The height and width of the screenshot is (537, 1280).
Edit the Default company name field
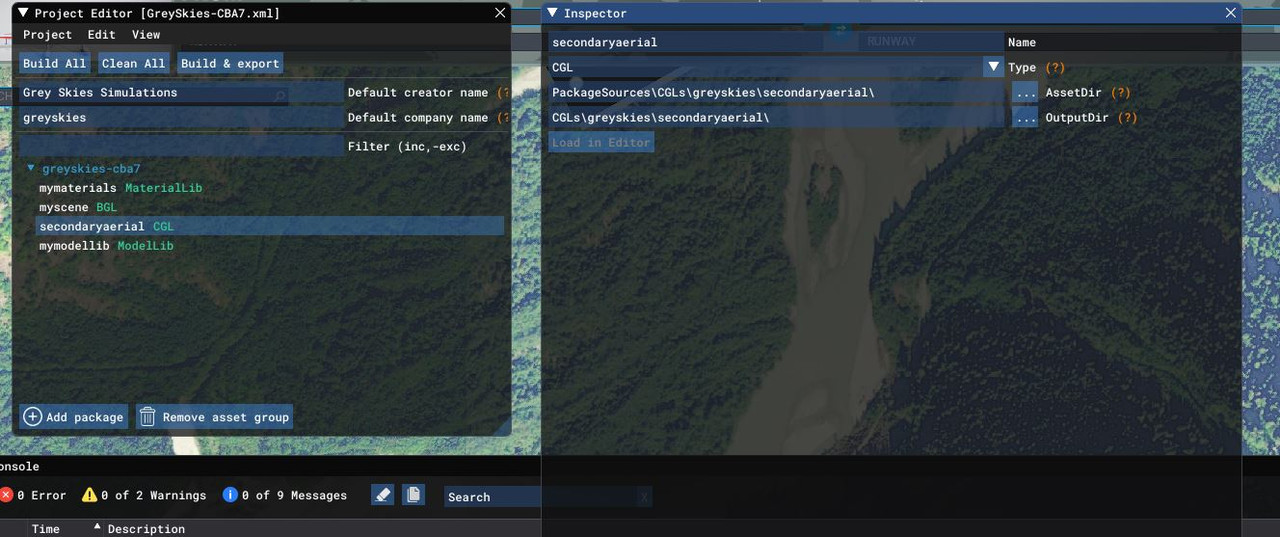(x=182, y=117)
